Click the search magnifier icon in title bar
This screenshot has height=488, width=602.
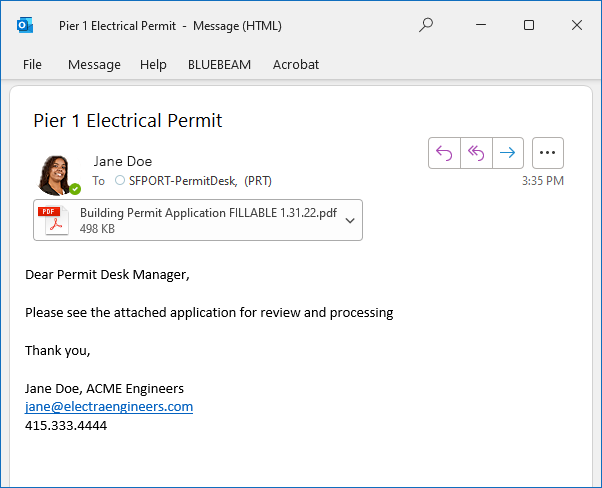coord(426,25)
